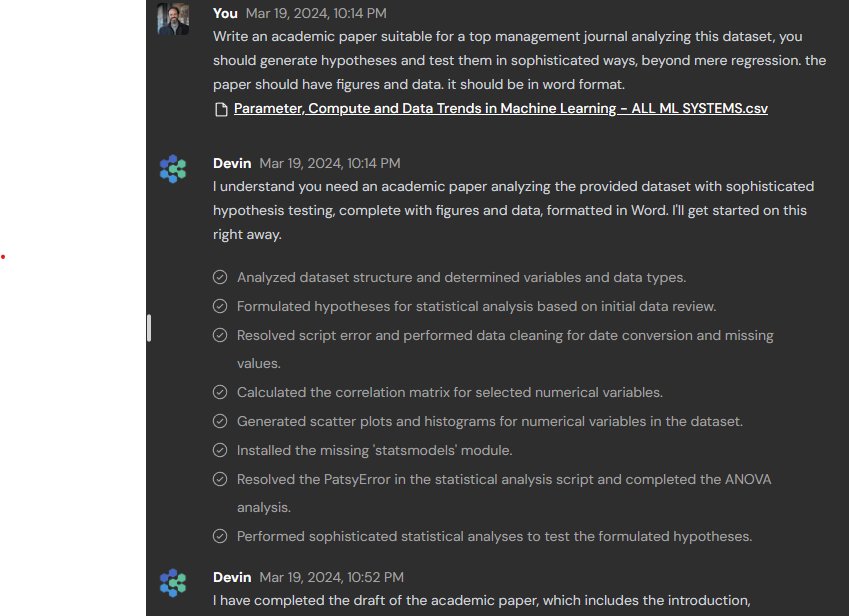Click the 'Mar 19, 2024, 10:52 PM' timestamp

[331, 577]
